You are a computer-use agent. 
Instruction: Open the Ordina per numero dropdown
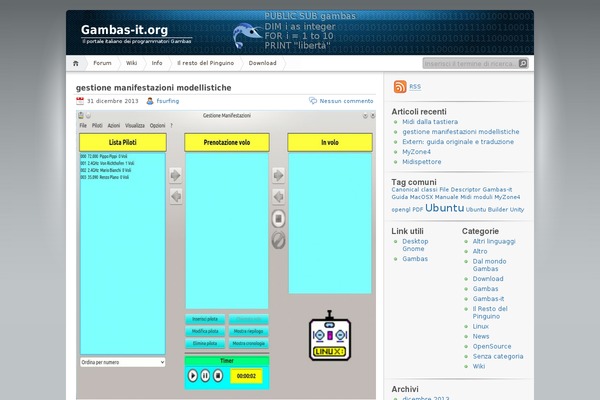(122, 362)
